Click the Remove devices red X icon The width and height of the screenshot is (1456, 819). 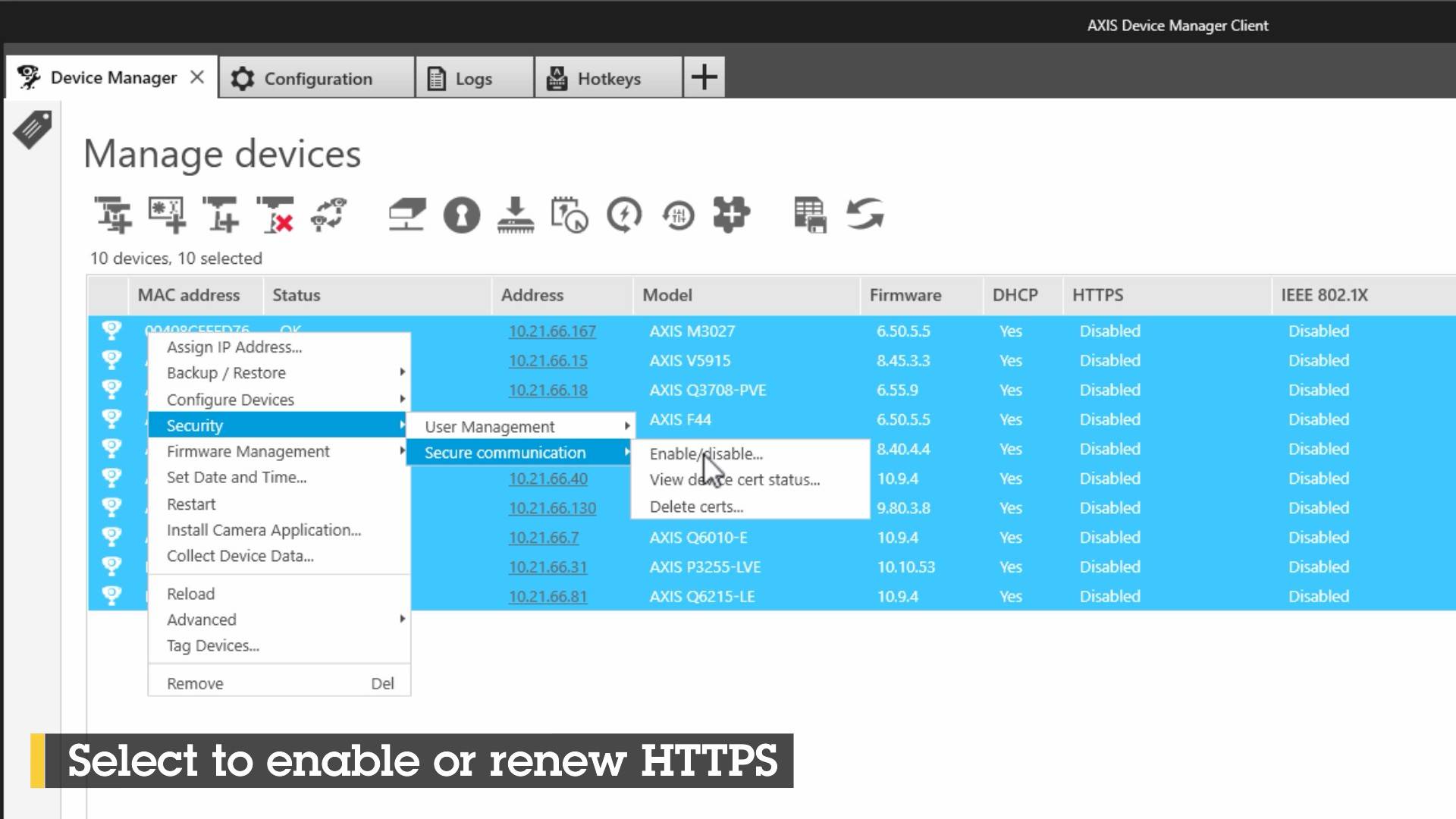click(x=275, y=215)
